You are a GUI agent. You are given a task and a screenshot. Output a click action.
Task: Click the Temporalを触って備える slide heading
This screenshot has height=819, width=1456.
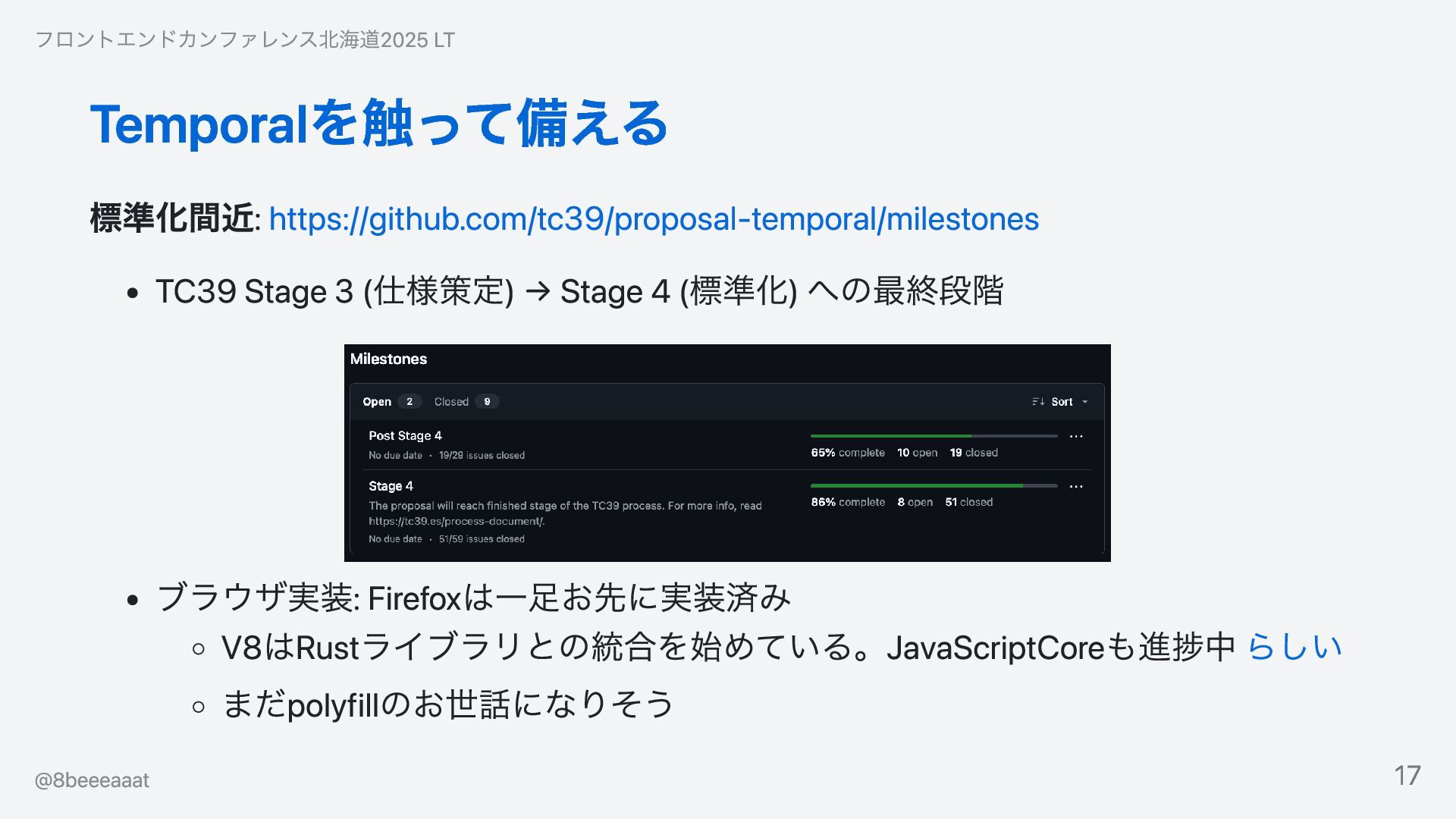pyautogui.click(x=378, y=124)
